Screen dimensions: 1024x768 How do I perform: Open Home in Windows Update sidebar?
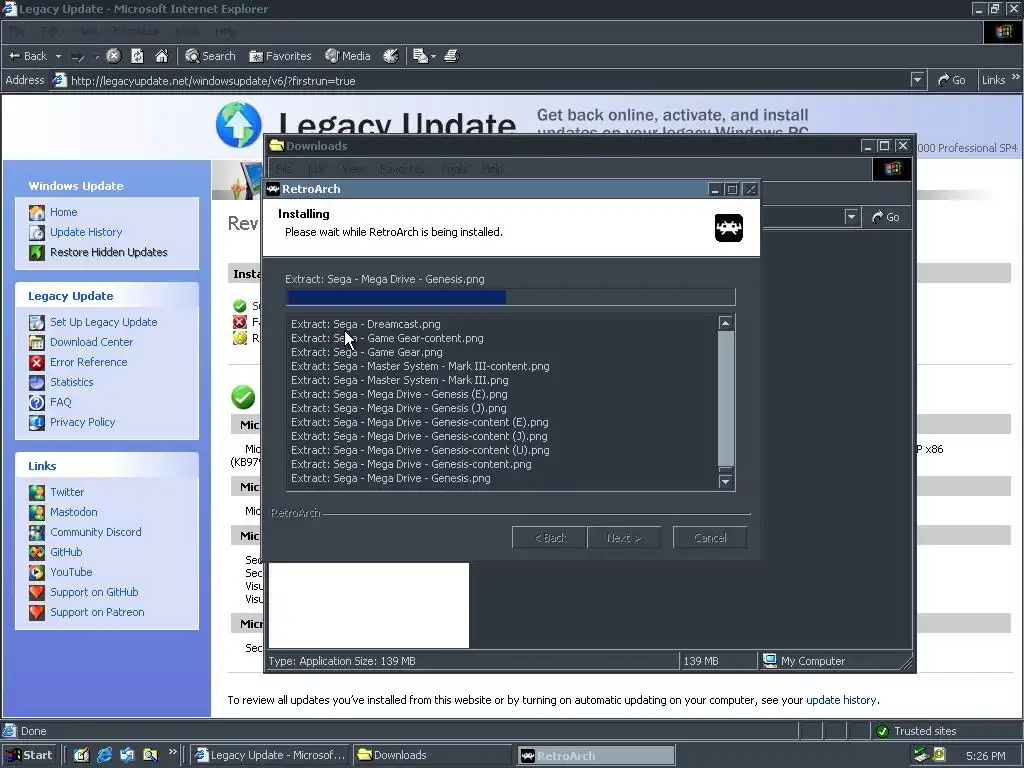click(63, 212)
